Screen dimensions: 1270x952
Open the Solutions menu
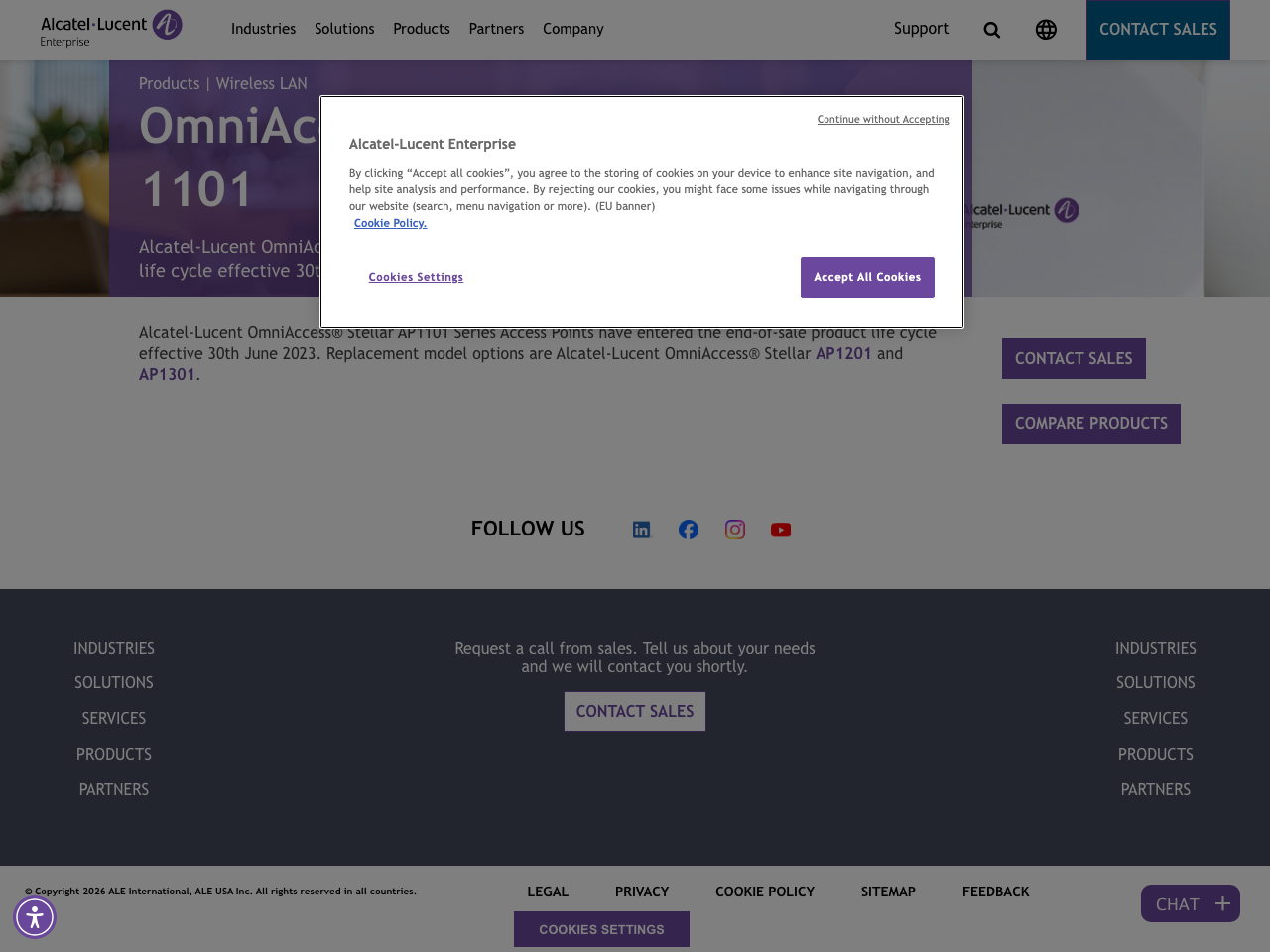coord(344,27)
